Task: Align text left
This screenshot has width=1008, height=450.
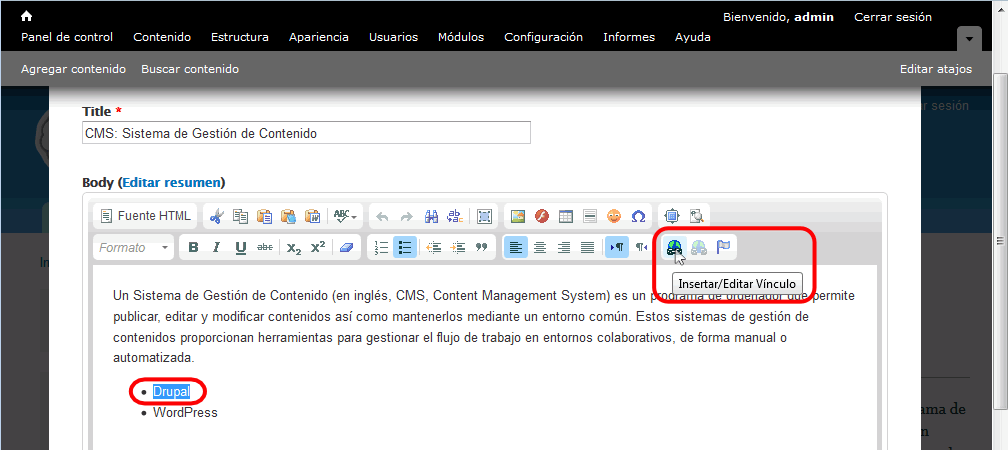Action: 516,248
